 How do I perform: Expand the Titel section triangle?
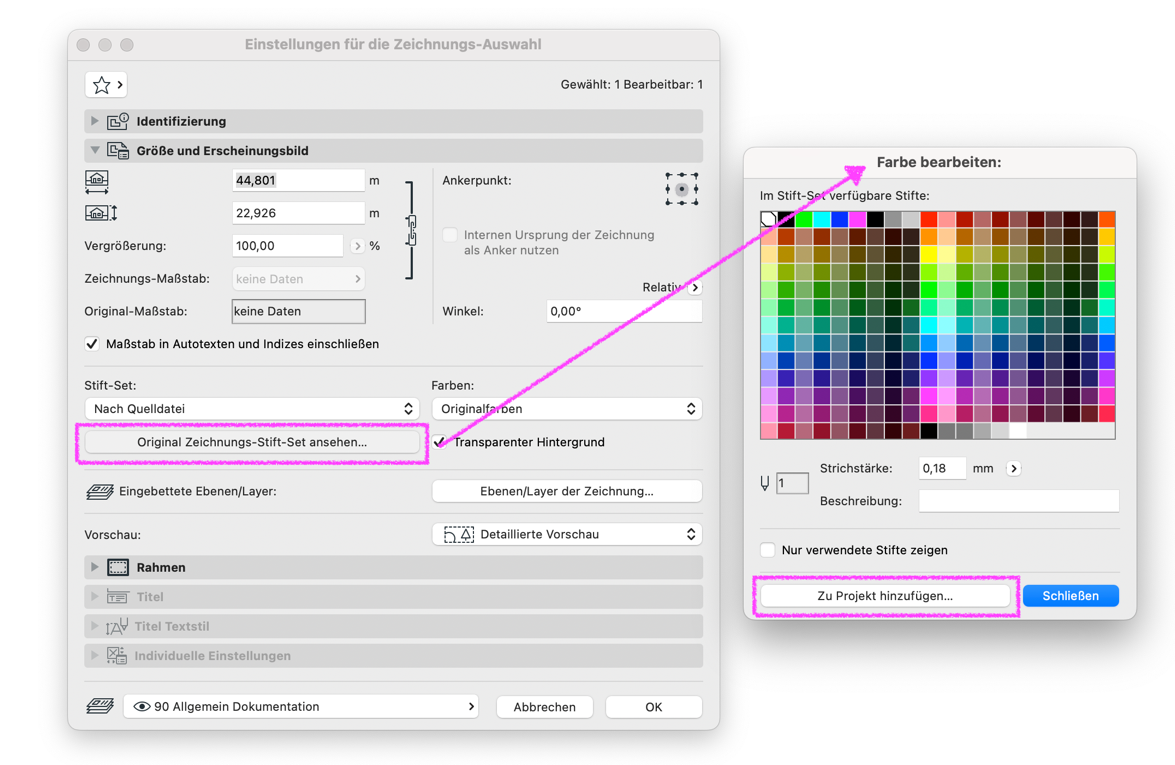coord(94,596)
